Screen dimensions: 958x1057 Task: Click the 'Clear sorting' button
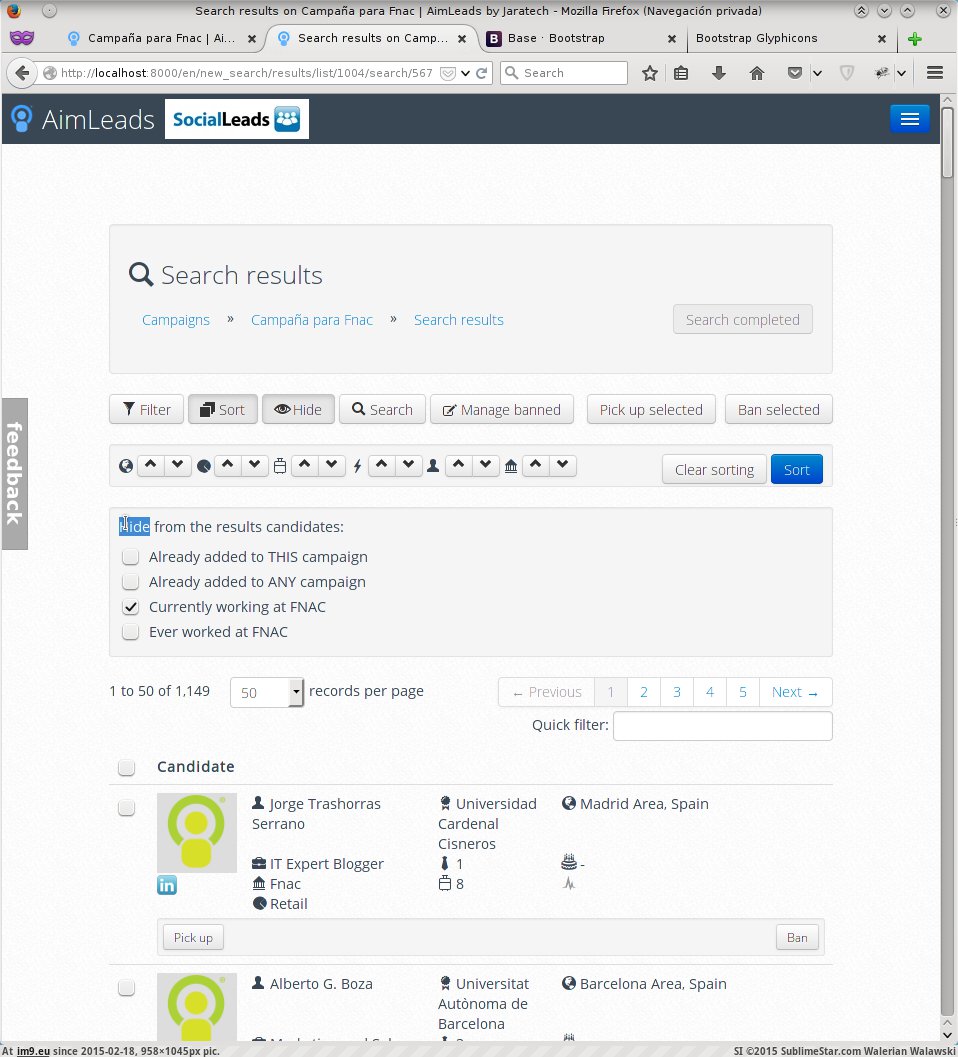(x=713, y=470)
